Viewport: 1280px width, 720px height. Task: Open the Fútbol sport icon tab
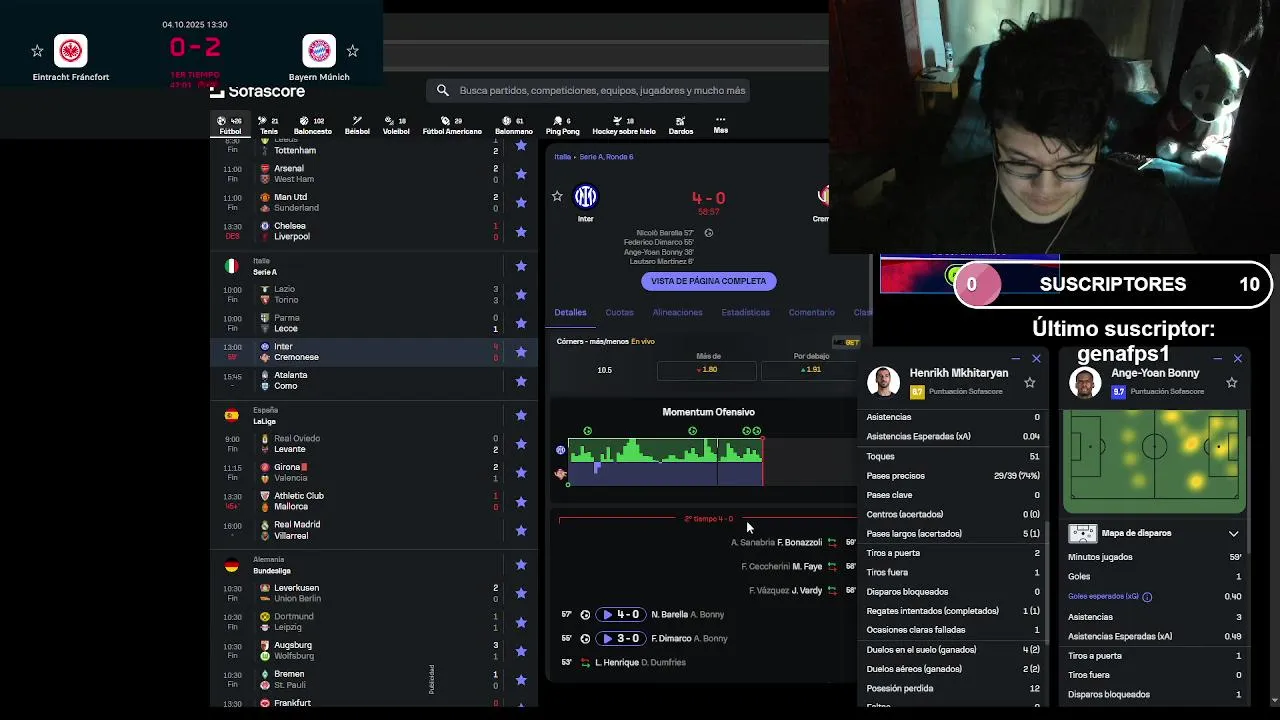pos(230,126)
